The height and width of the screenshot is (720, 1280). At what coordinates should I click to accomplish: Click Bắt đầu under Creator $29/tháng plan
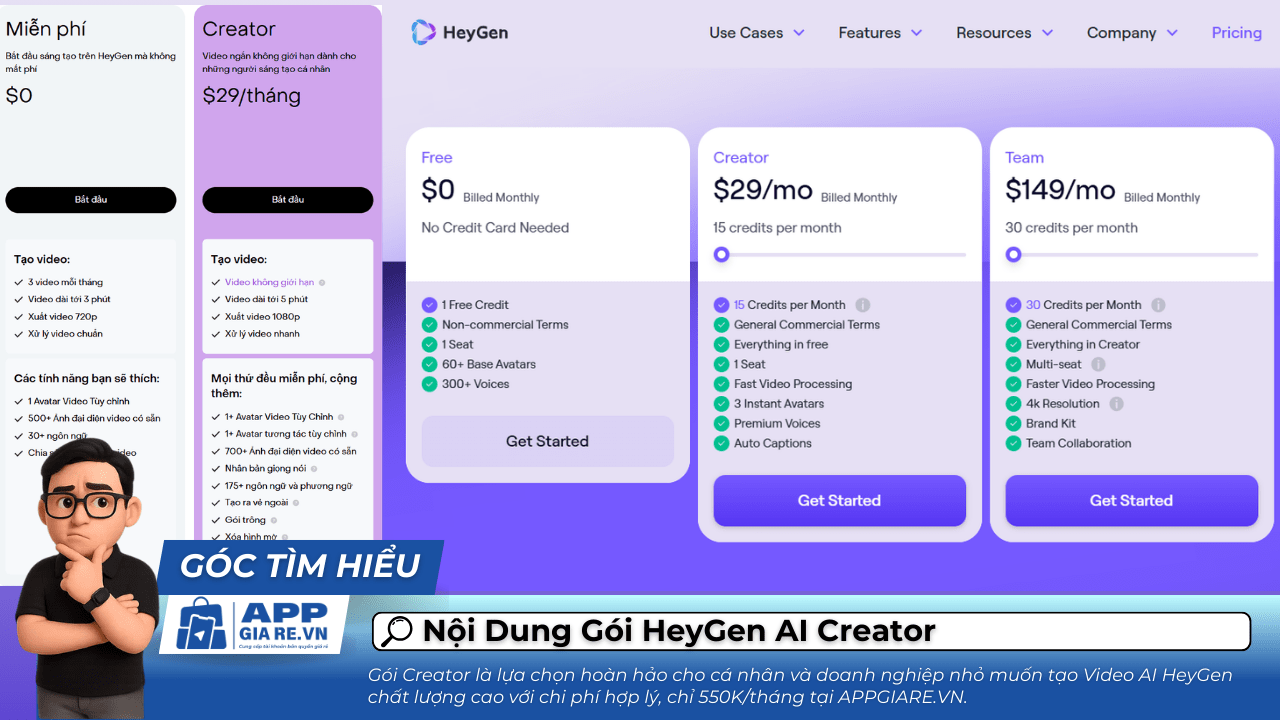[288, 200]
